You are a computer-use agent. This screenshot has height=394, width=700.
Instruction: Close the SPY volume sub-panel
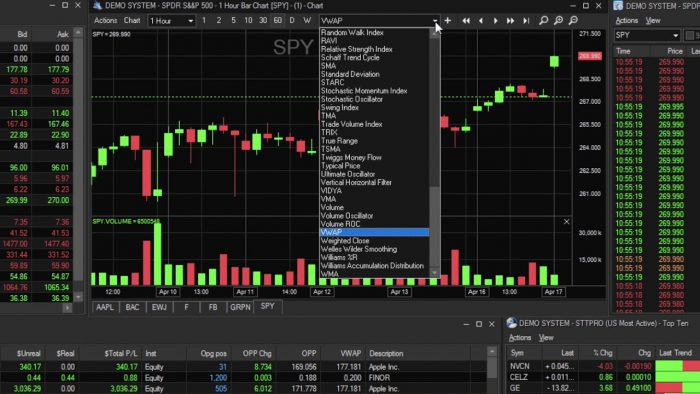point(566,222)
